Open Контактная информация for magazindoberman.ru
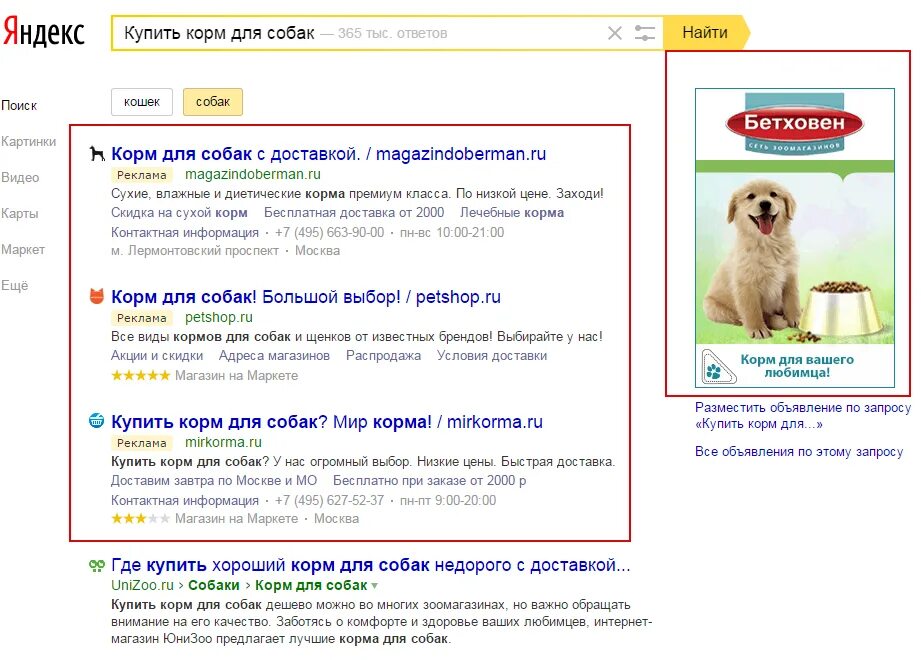Image resolution: width=921 pixels, height=660 pixels. (185, 233)
